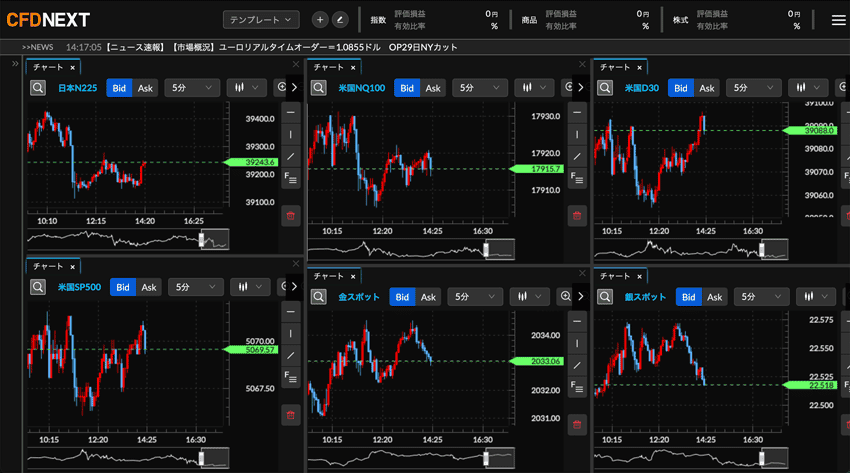The width and height of the screenshot is (850, 473).
Task: Open 5分 timeframe dropdown in 日本N225 chart
Action: pos(192,88)
